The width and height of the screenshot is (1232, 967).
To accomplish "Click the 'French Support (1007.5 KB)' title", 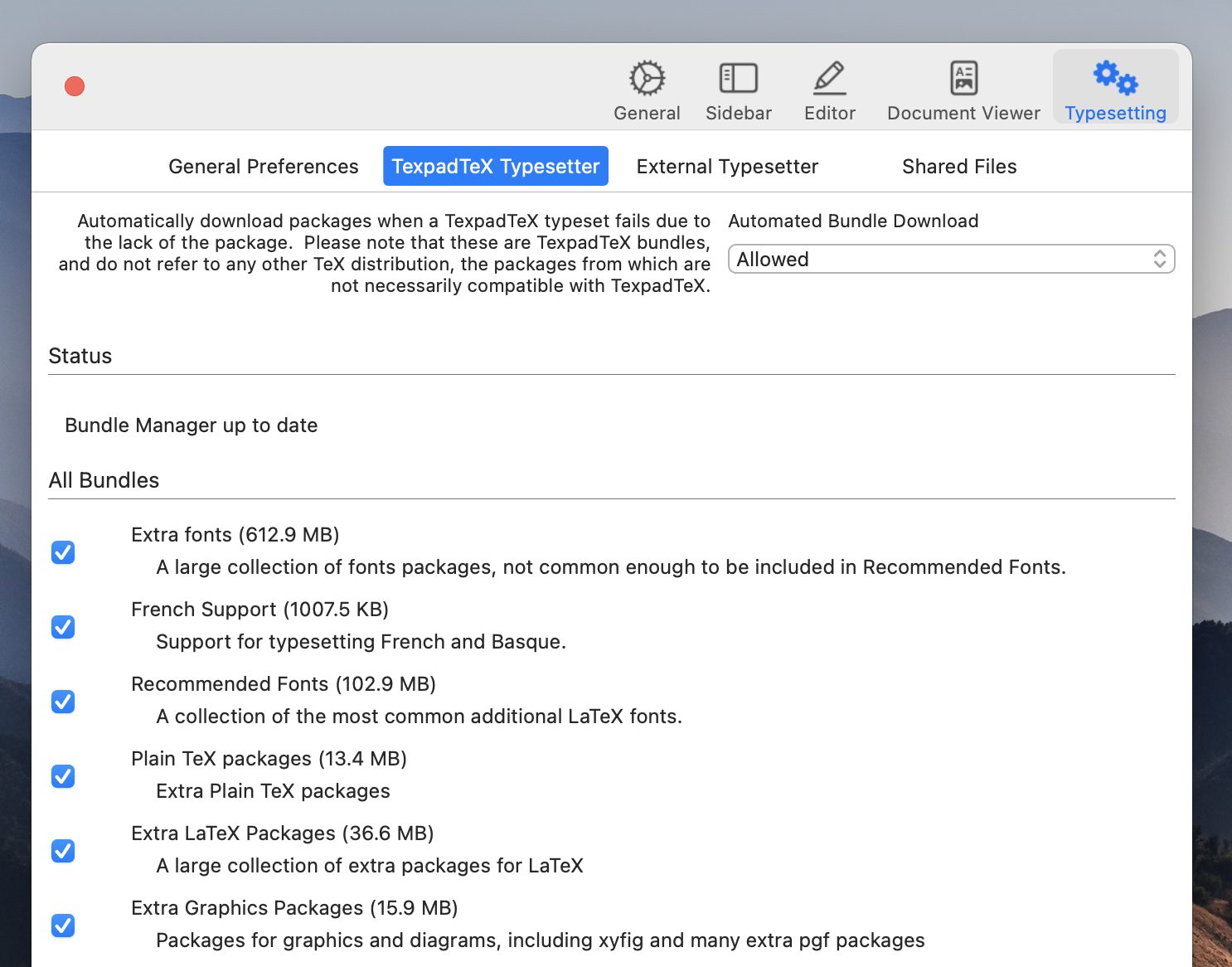I will [x=260, y=610].
